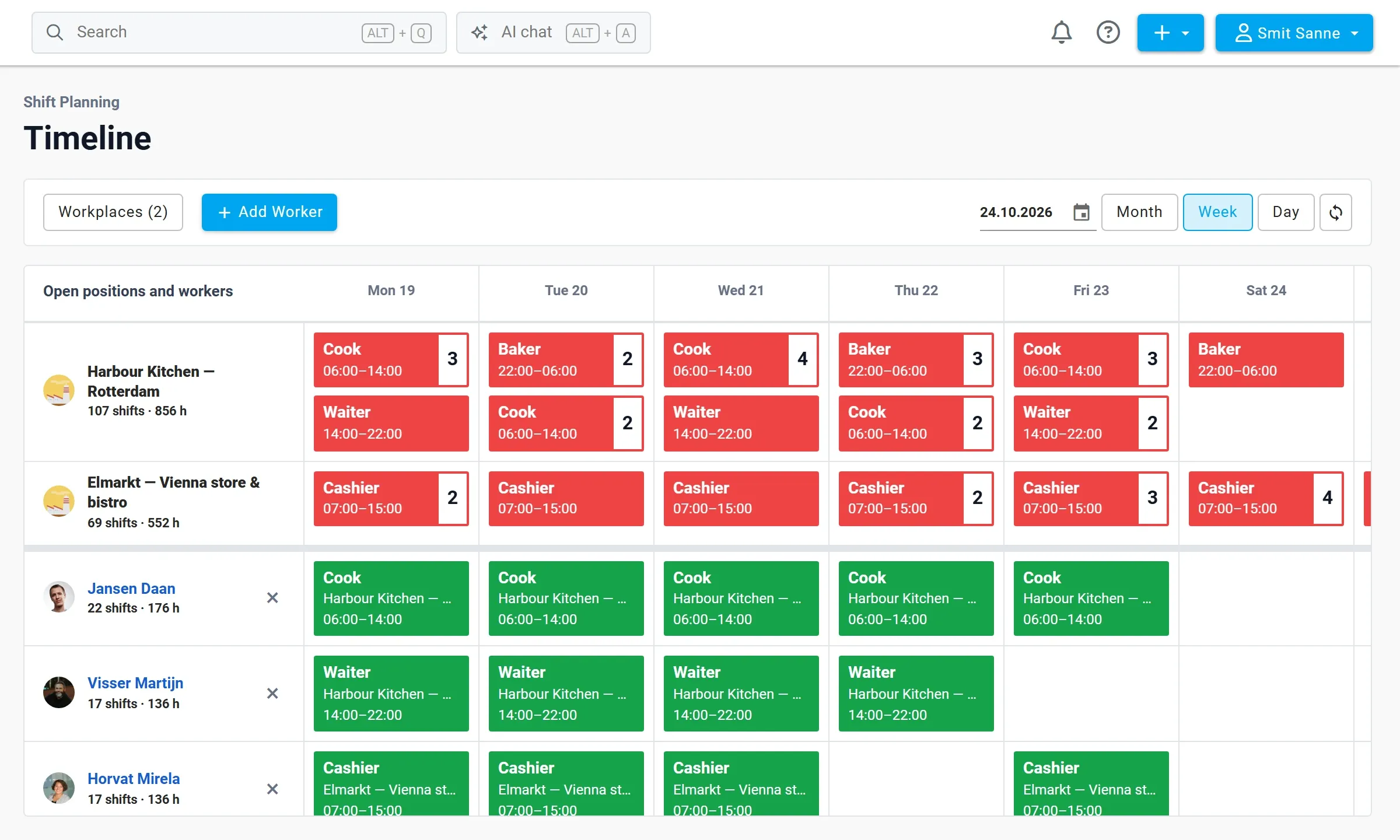Screen dimensions: 1400x840
Task: Select Saturday's Cashier shift with 4 openings
Action: click(1266, 499)
